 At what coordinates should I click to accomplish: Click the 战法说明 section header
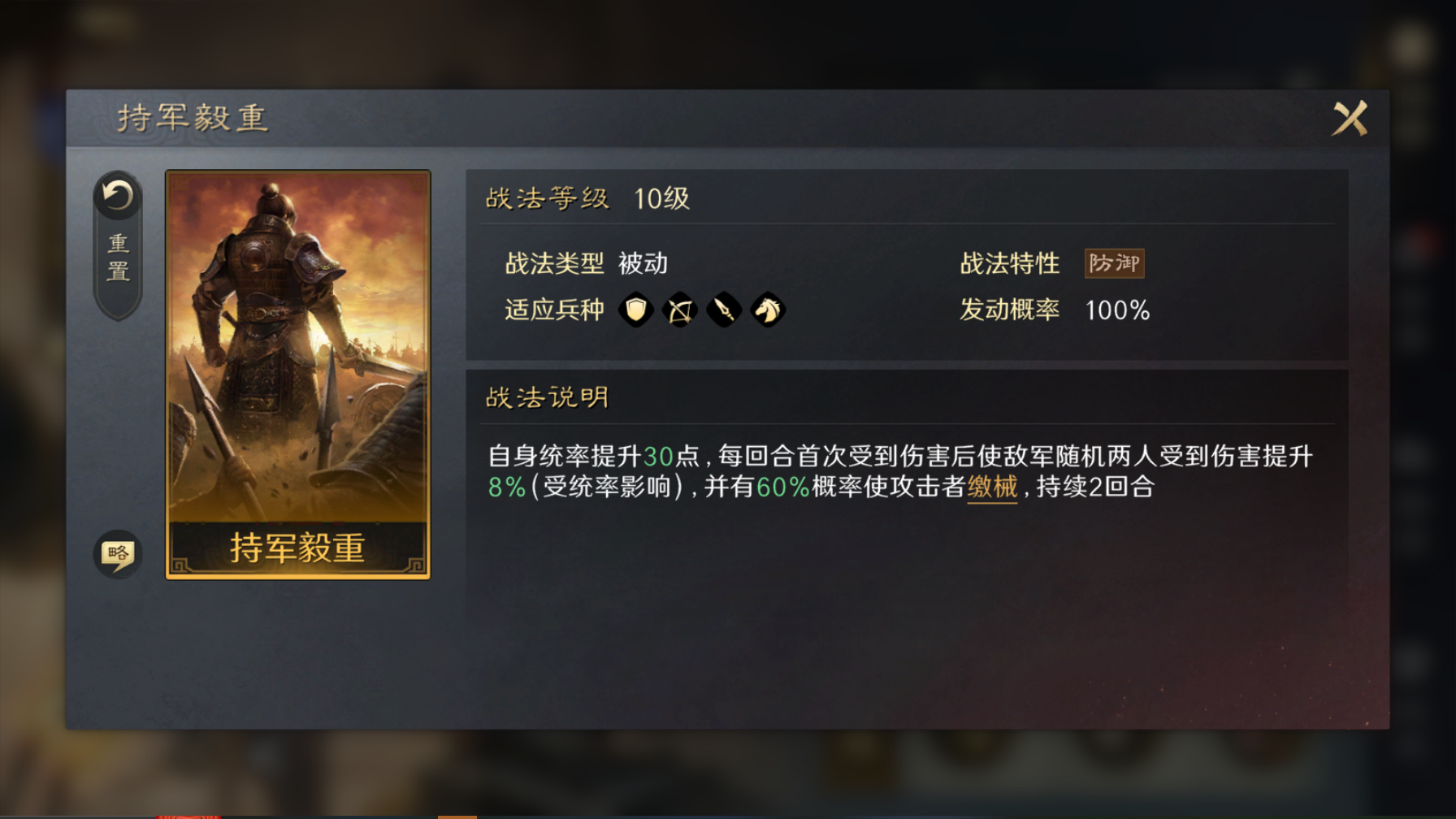(x=547, y=397)
